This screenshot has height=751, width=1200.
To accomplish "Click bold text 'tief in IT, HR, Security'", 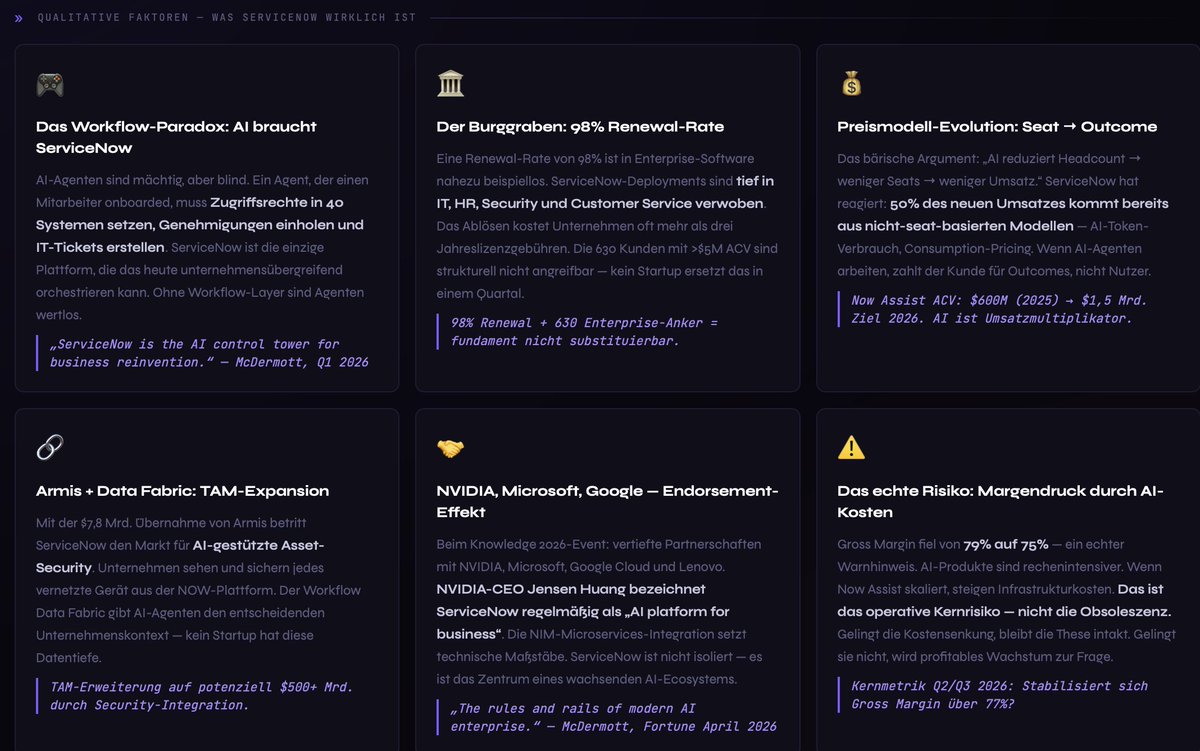I will tap(605, 192).
